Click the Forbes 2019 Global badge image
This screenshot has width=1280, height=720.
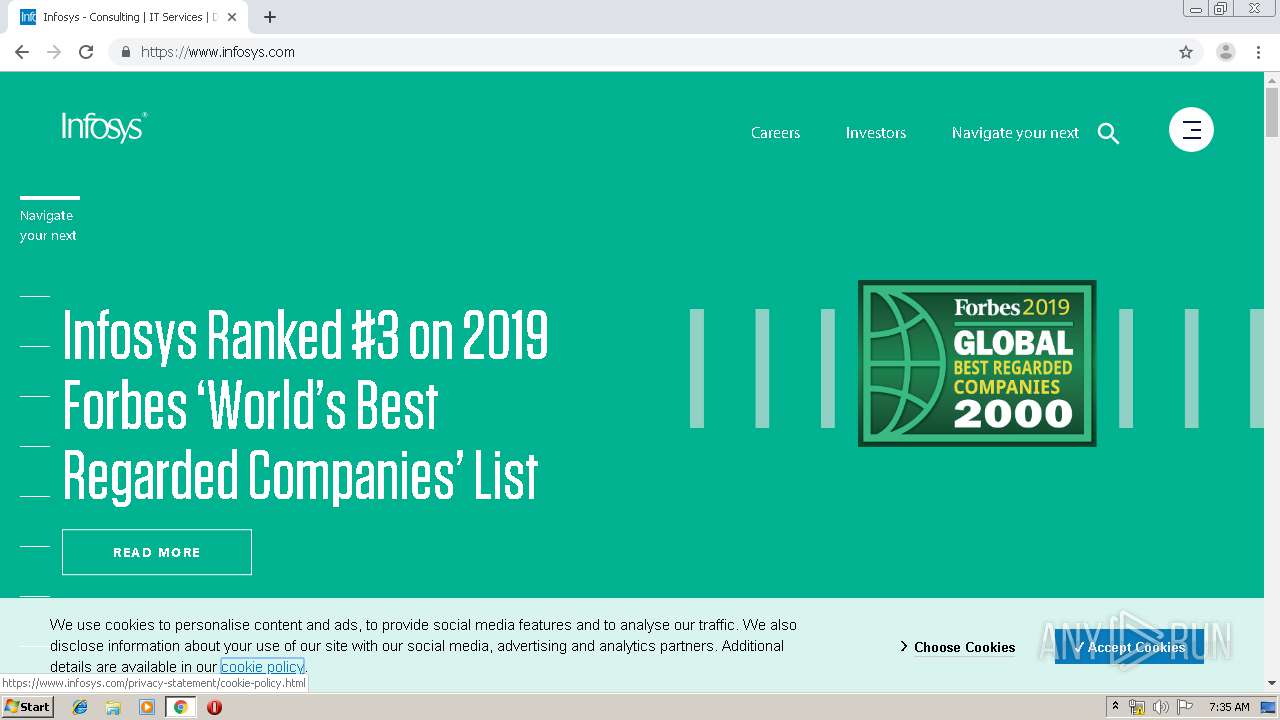point(977,363)
